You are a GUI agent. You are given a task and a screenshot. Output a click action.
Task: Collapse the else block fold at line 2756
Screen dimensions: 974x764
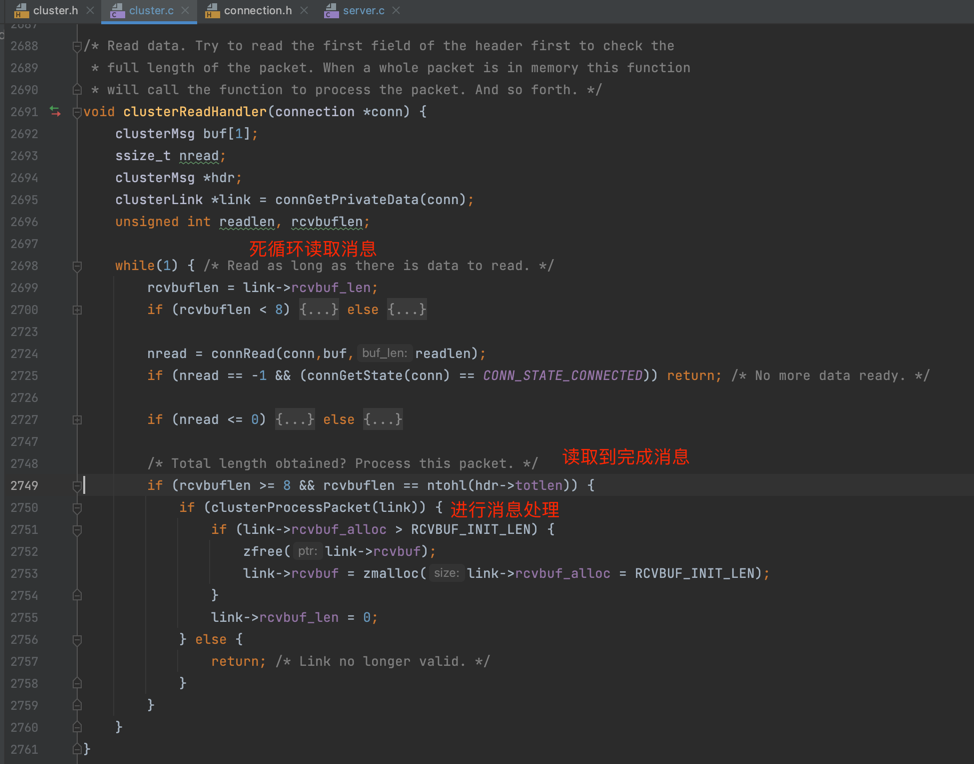(x=77, y=639)
